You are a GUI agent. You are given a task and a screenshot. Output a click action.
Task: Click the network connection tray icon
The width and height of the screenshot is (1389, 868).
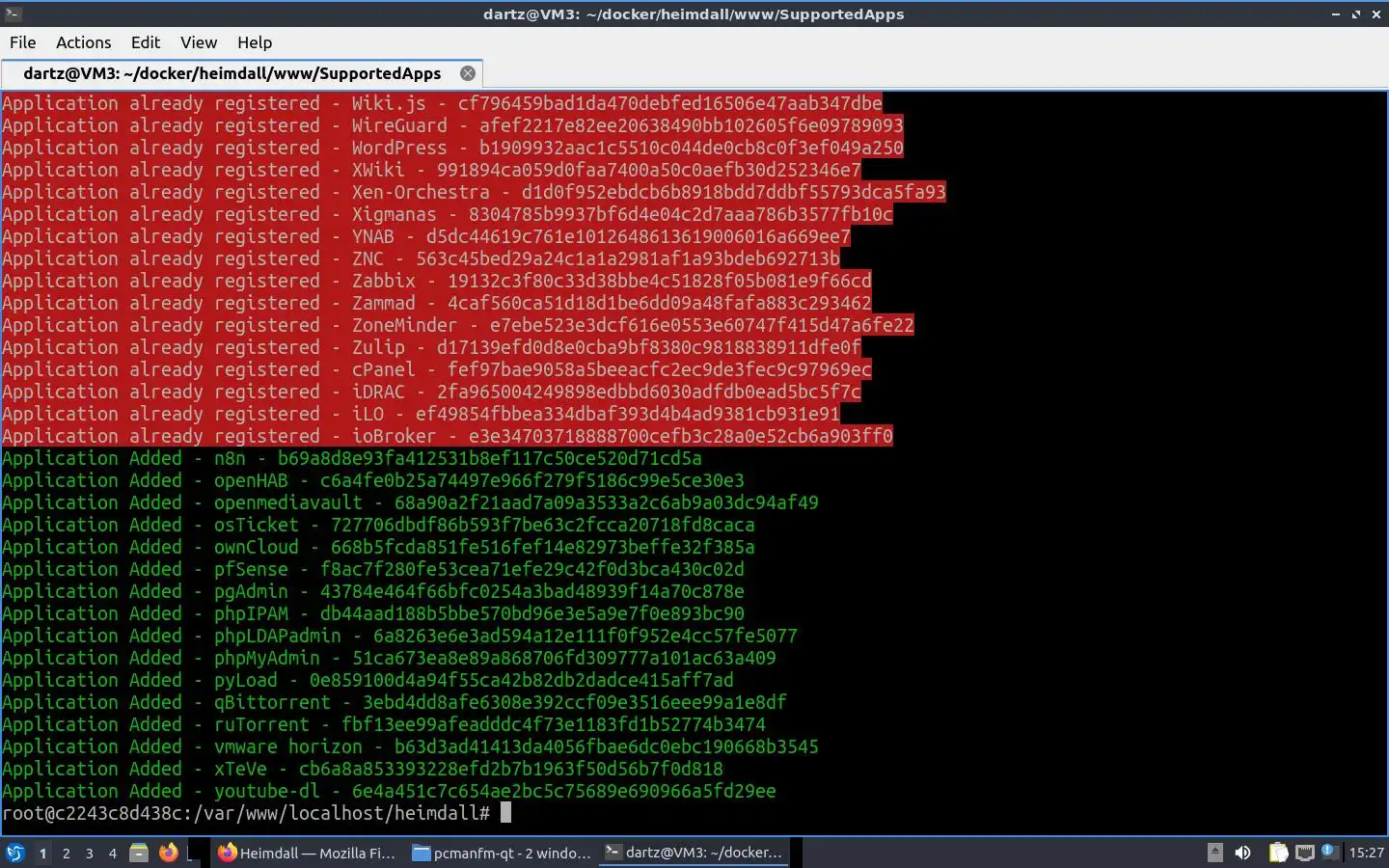(1304, 853)
